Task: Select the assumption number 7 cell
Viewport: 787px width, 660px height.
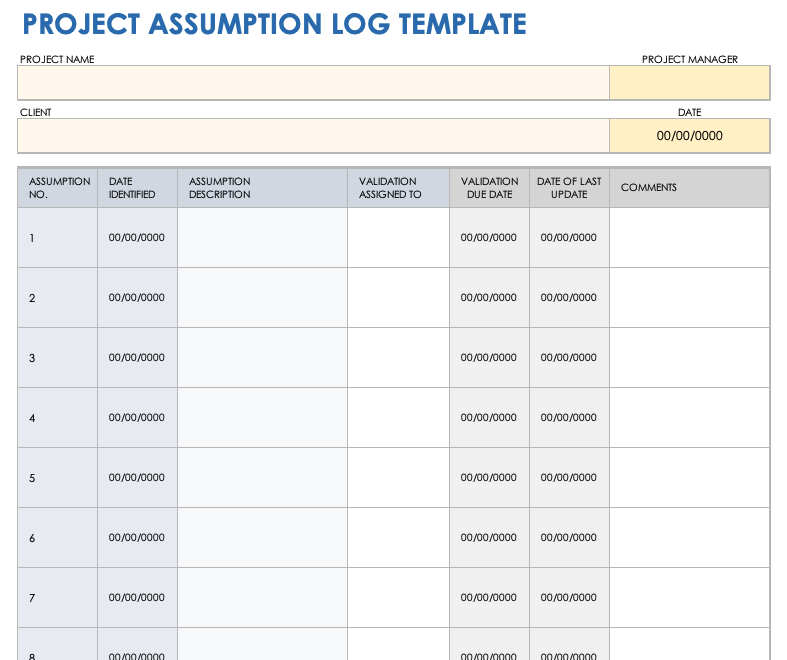Action: [x=58, y=598]
